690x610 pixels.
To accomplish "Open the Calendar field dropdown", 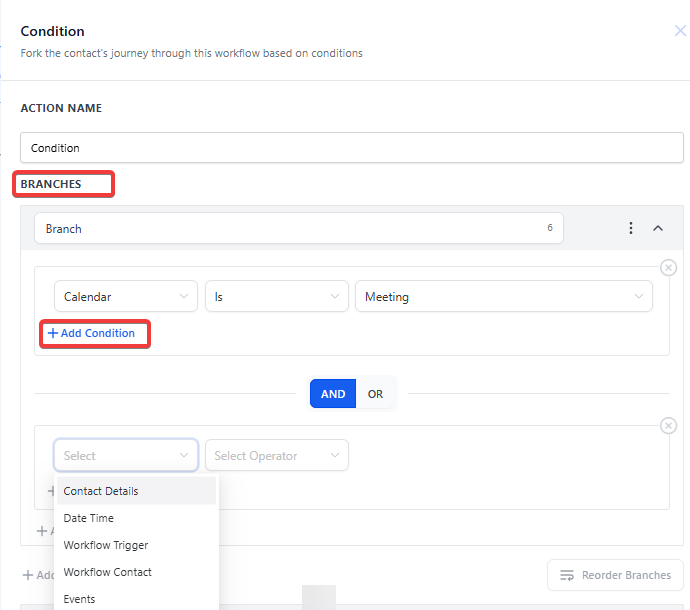I will tap(125, 296).
